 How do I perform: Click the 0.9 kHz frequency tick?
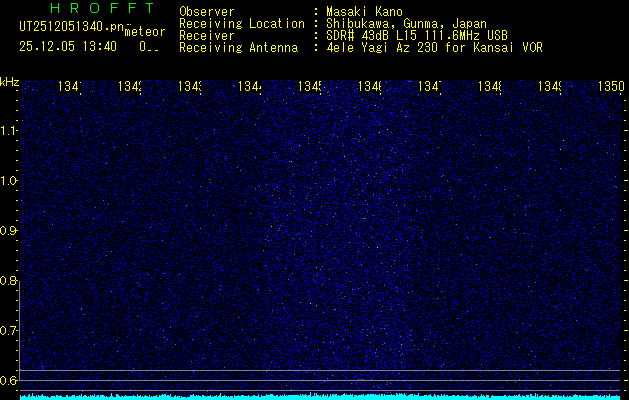pos(9,230)
